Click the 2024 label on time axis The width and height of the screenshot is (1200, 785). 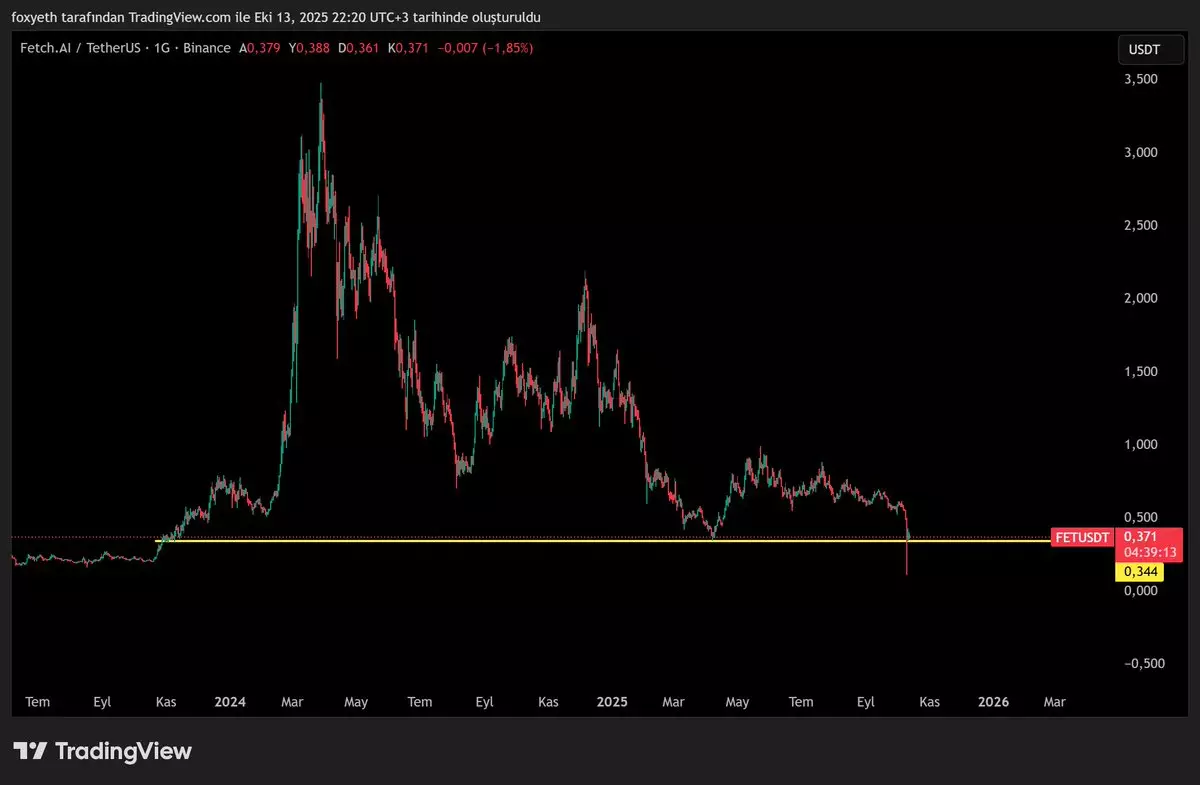coord(230,702)
